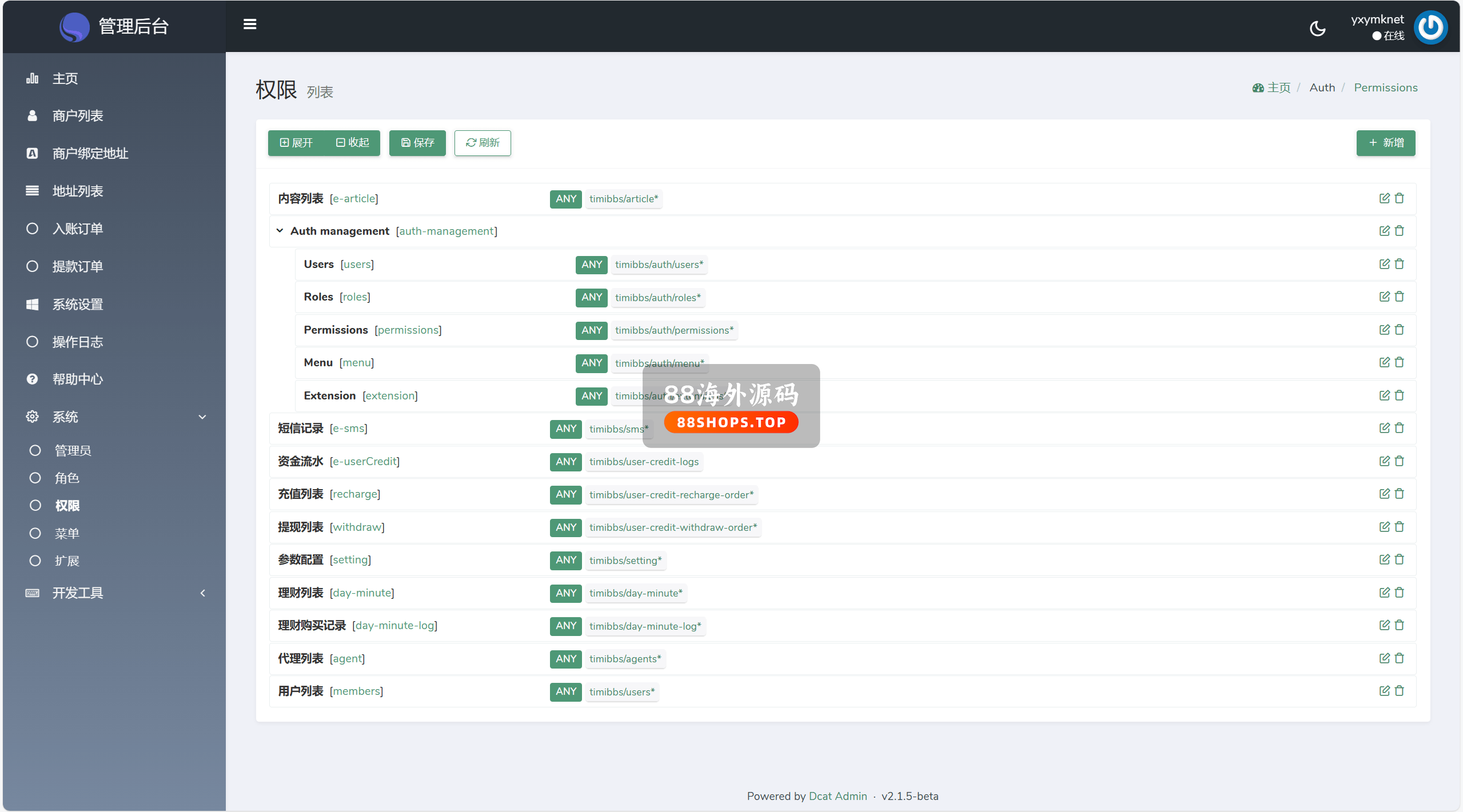1463x812 pixels.
Task: Toggle dark mode with the moon icon
Action: click(x=1317, y=28)
